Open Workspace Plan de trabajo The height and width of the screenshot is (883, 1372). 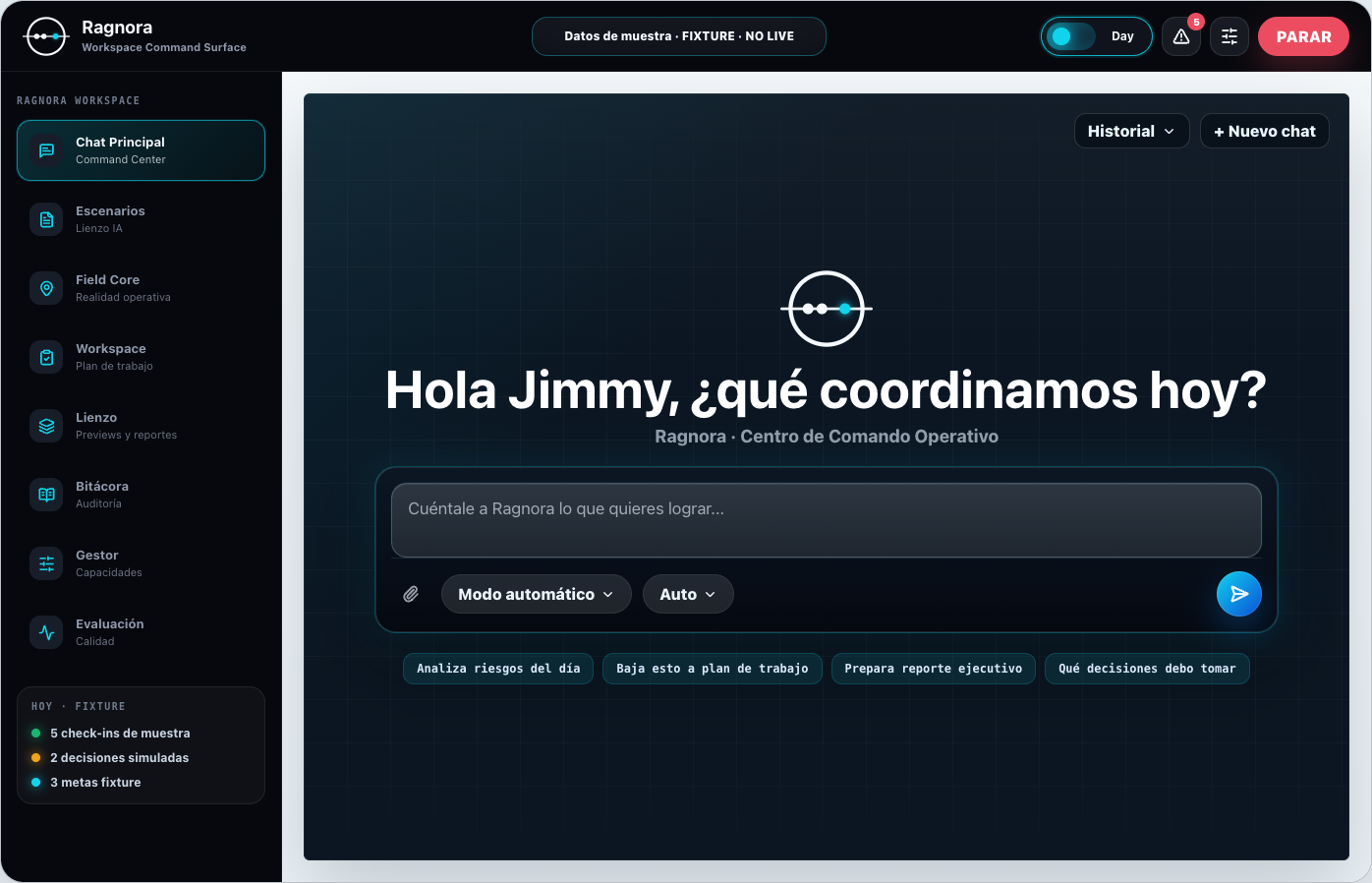pyautogui.click(x=142, y=357)
